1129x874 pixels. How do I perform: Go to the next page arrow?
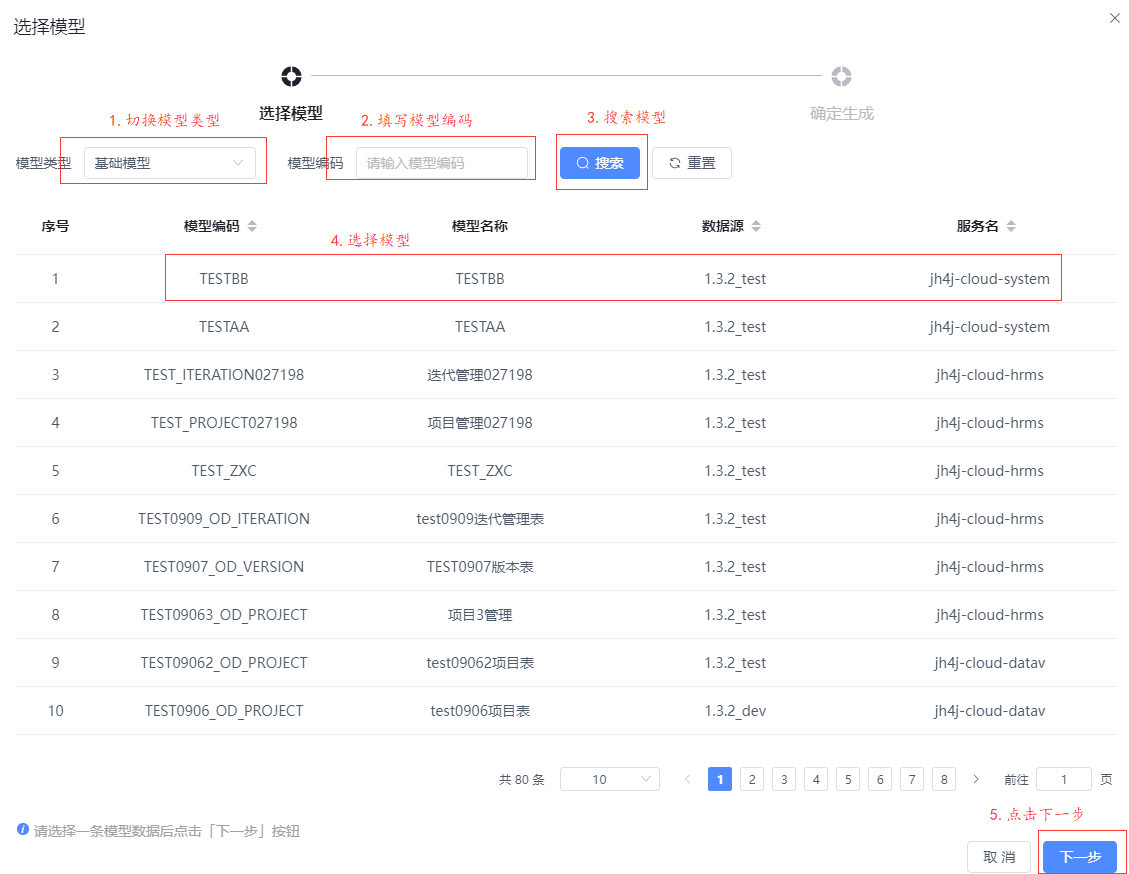(x=976, y=779)
